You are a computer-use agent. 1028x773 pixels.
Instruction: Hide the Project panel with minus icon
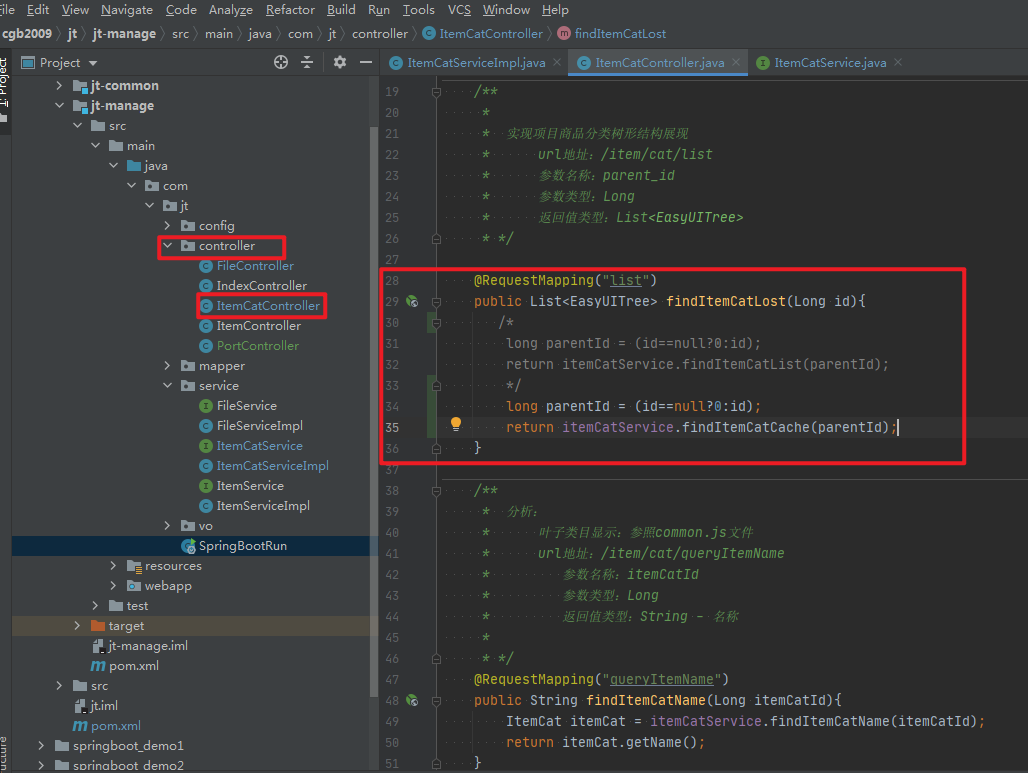[366, 62]
